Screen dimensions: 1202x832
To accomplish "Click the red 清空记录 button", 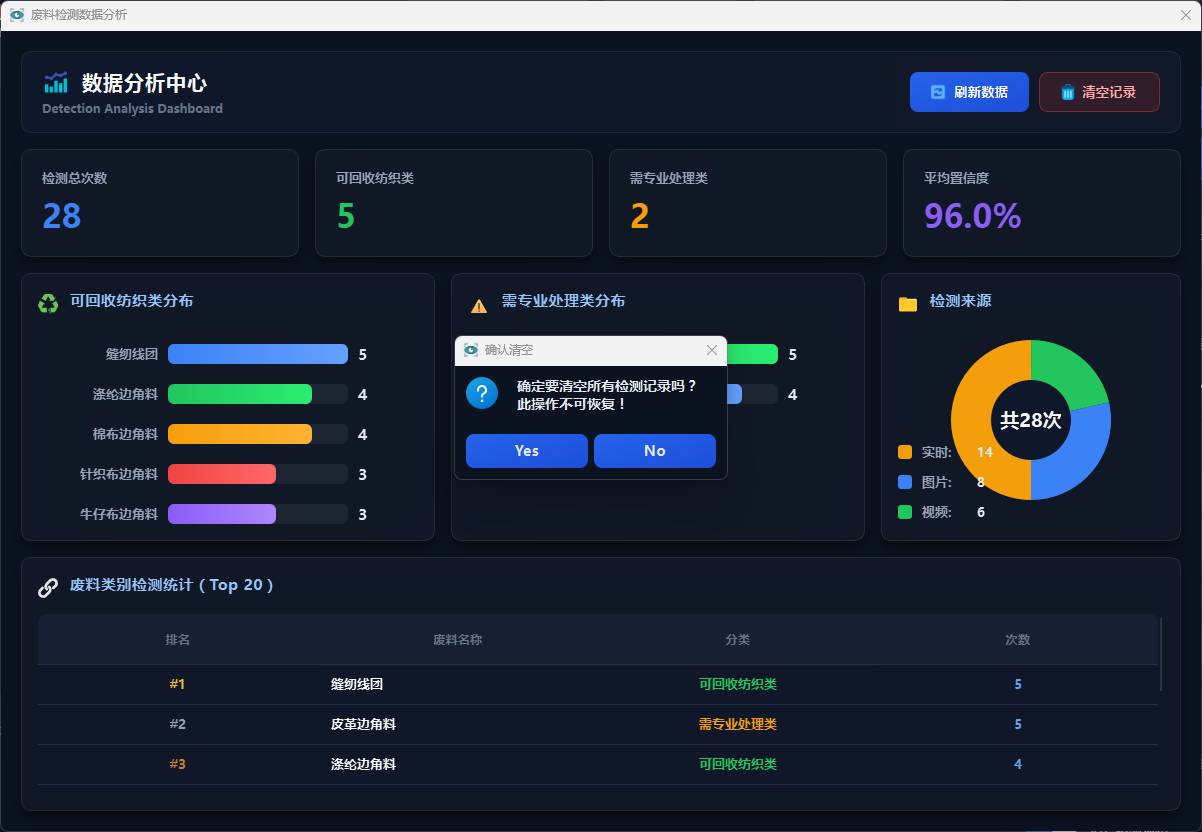I will pos(1099,92).
